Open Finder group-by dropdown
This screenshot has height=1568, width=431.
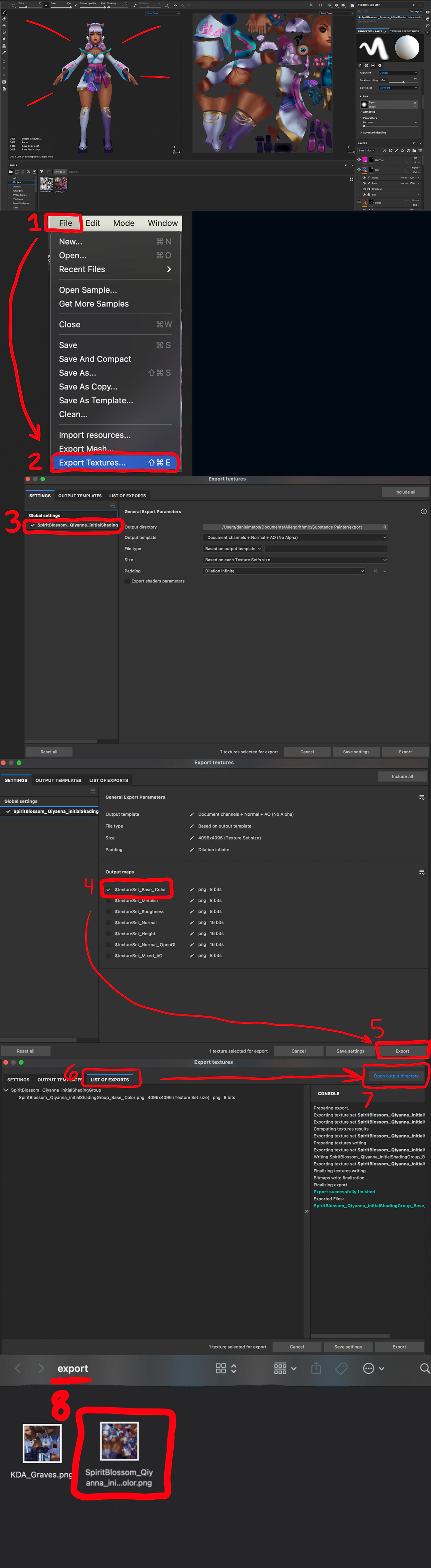285,1368
